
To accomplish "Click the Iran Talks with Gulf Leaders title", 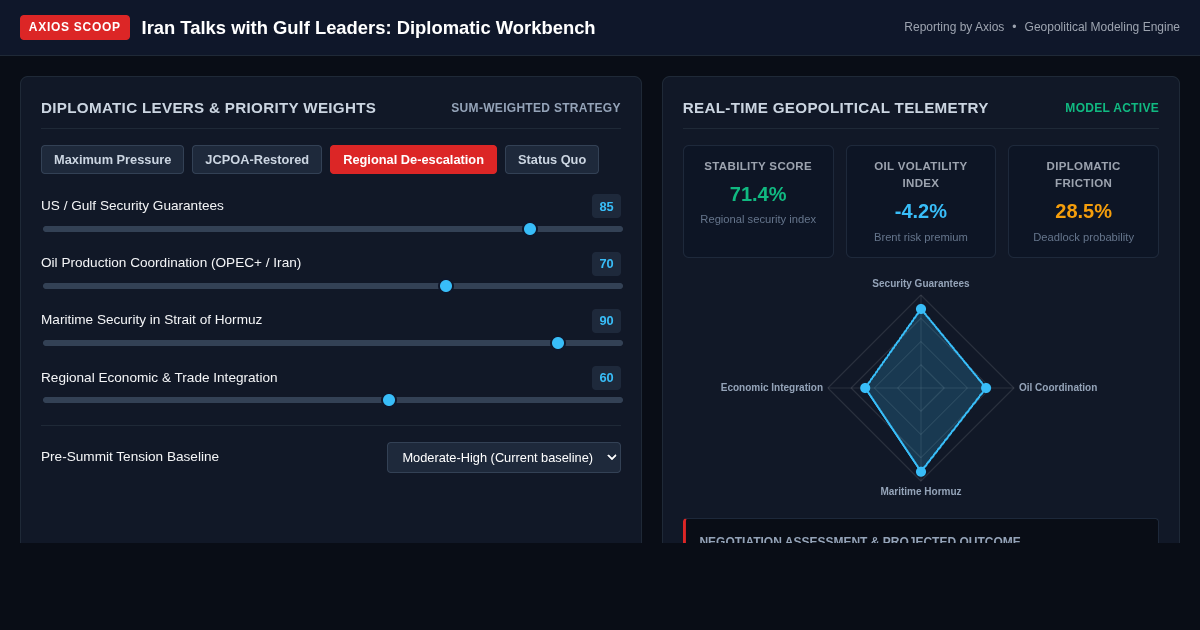I will pos(368,28).
